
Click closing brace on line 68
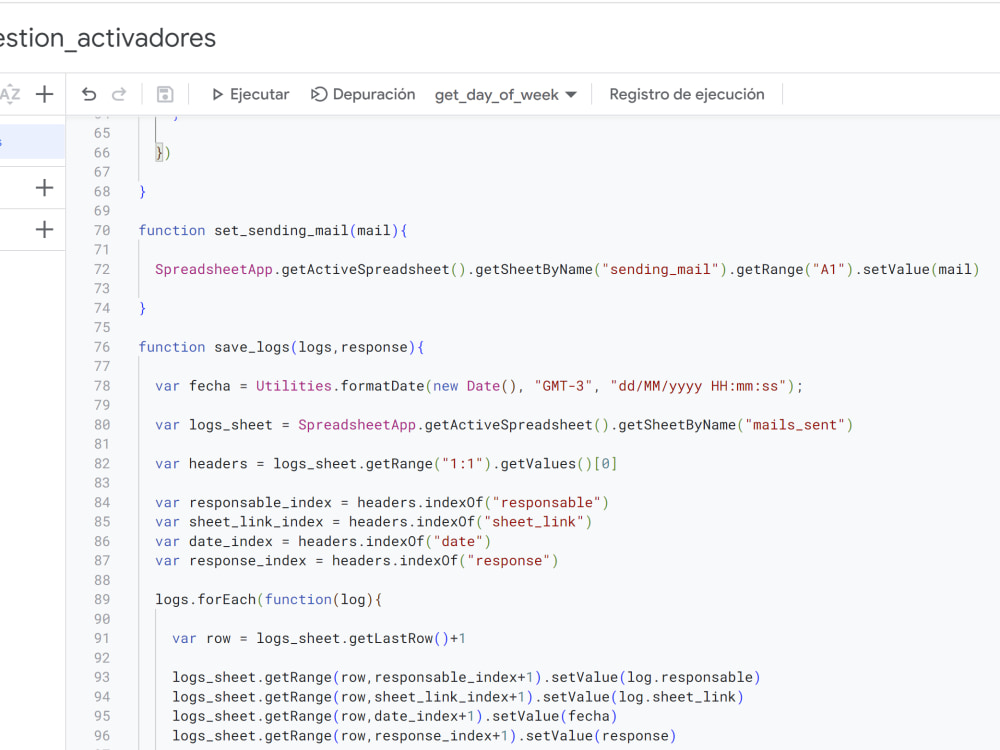[142, 191]
